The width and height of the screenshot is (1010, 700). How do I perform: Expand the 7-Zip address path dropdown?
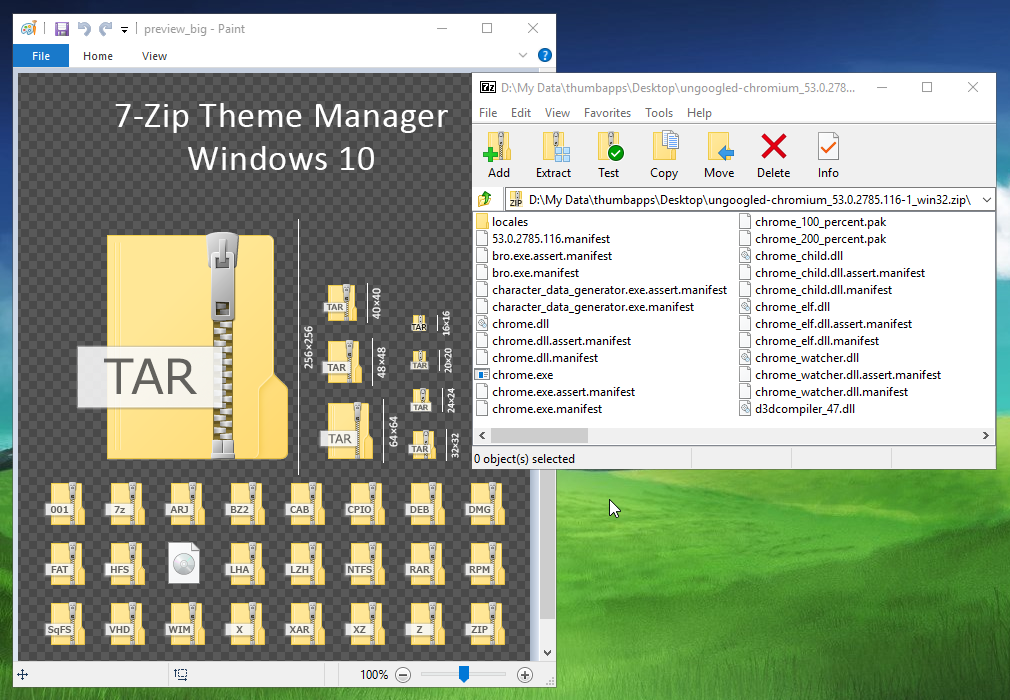[x=986, y=200]
